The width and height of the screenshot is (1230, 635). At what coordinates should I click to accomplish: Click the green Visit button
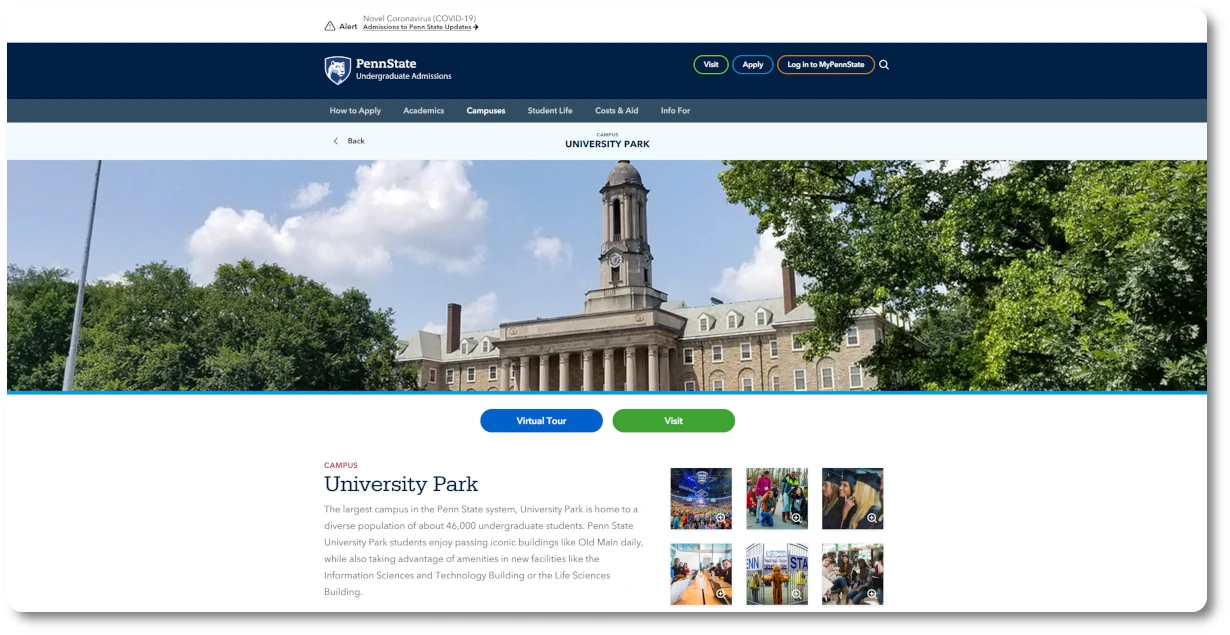point(673,421)
